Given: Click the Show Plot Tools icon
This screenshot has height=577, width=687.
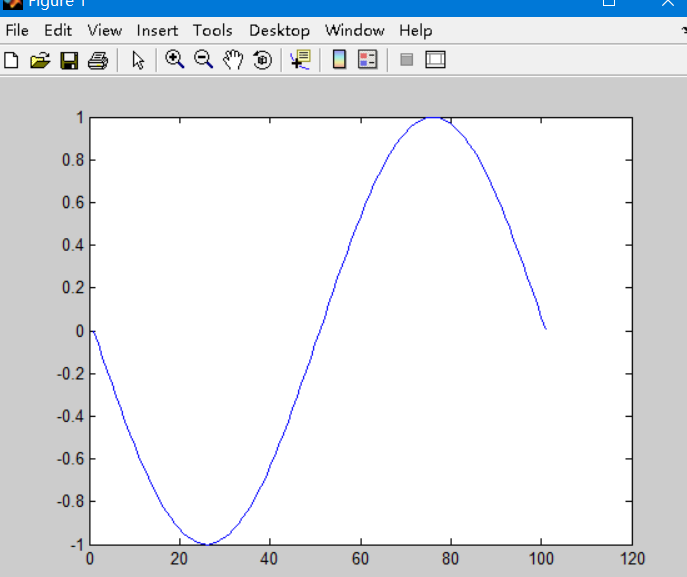Looking at the screenshot, I should [x=435, y=60].
